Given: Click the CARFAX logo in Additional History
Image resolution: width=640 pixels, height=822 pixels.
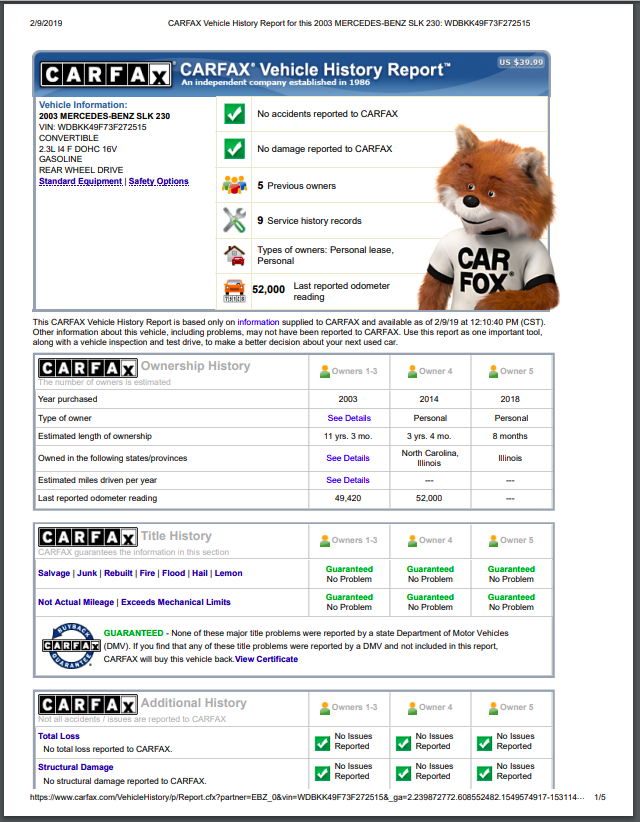Looking at the screenshot, I should (x=88, y=705).
